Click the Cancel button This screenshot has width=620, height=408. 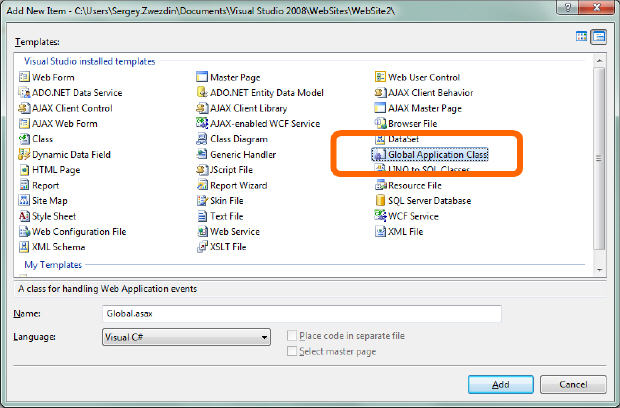(x=573, y=384)
